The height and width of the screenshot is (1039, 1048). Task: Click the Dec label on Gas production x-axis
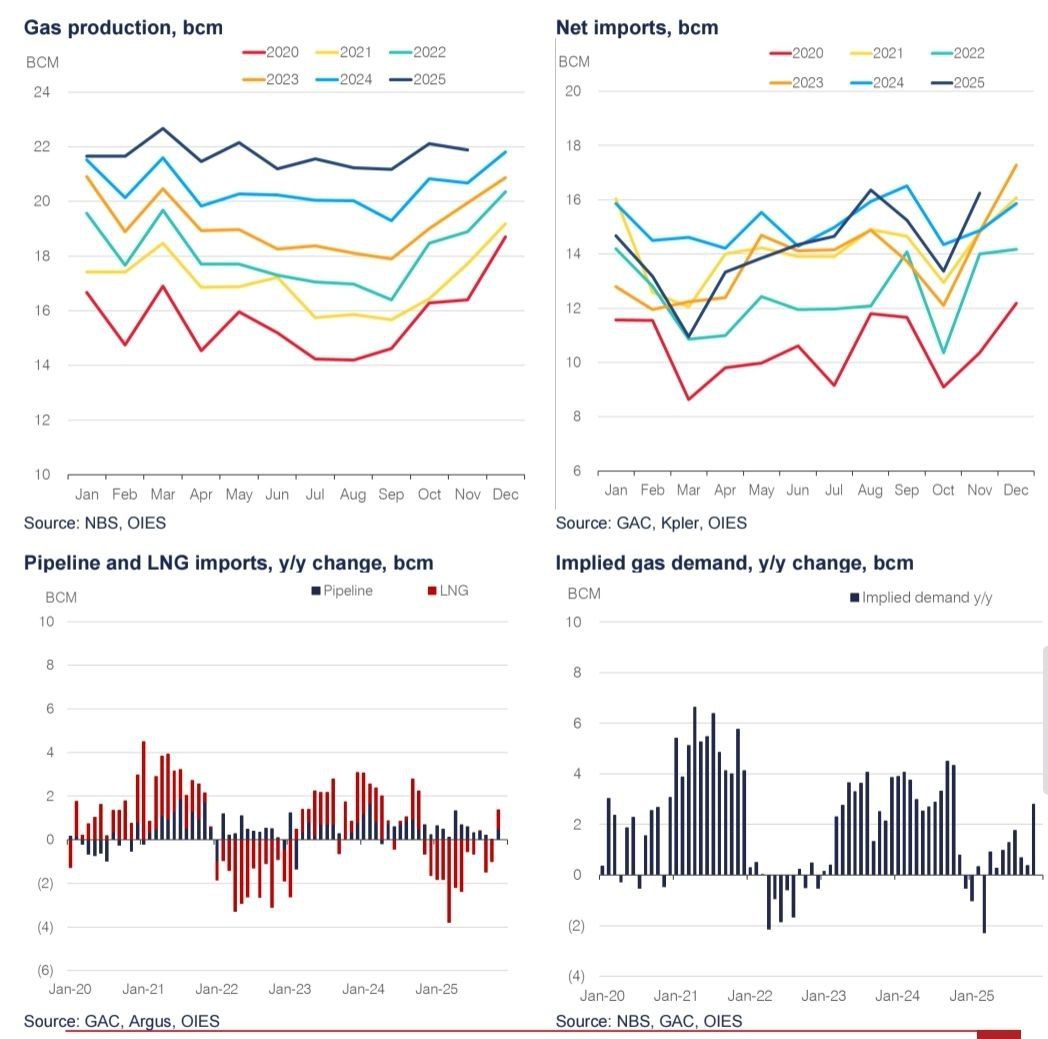507,494
